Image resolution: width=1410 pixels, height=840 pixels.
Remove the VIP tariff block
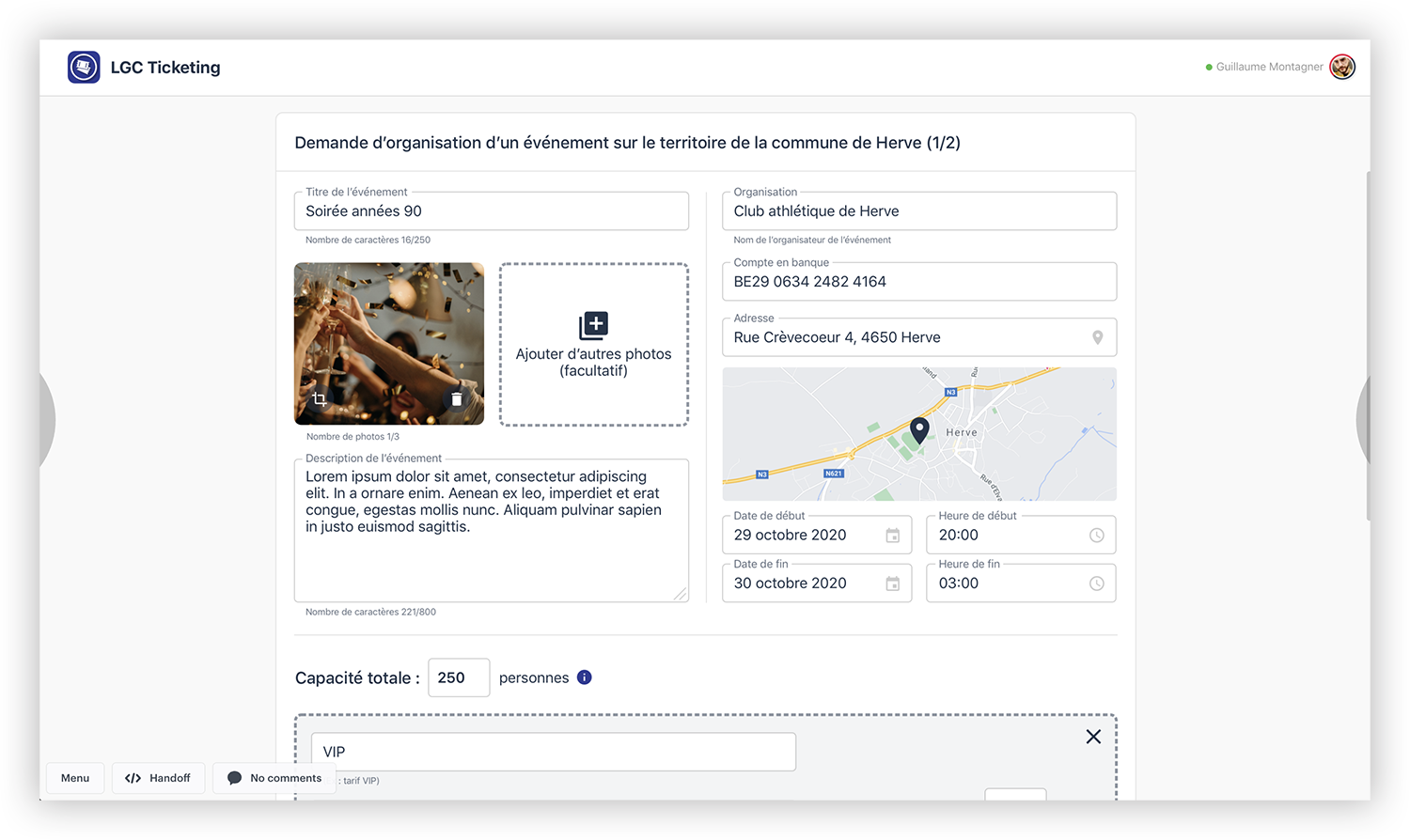(1093, 737)
